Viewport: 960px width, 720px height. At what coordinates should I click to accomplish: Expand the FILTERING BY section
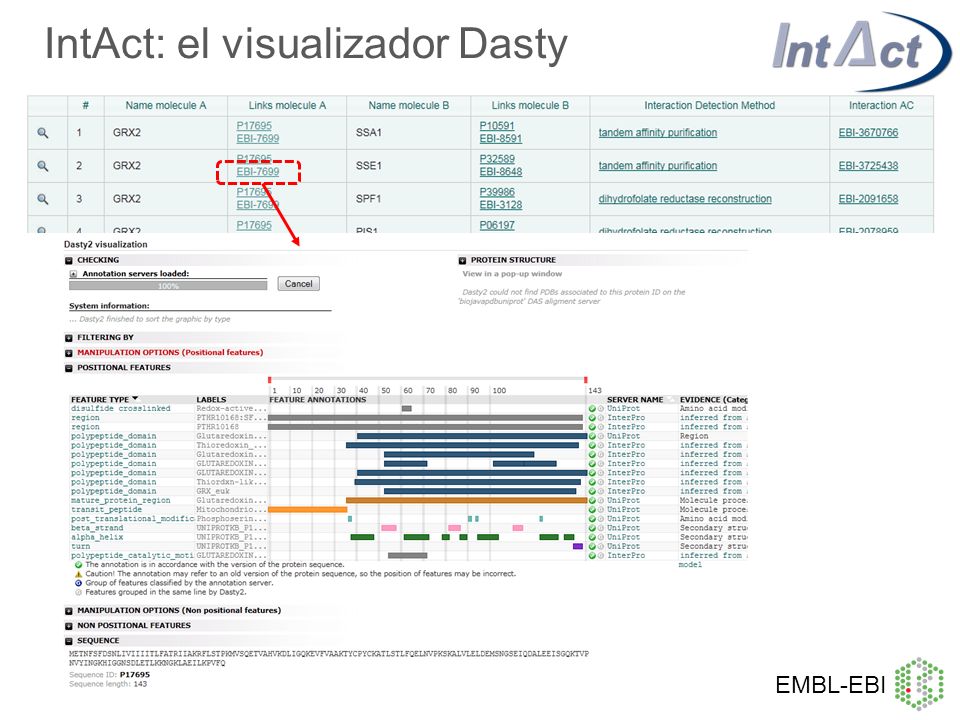click(69, 338)
